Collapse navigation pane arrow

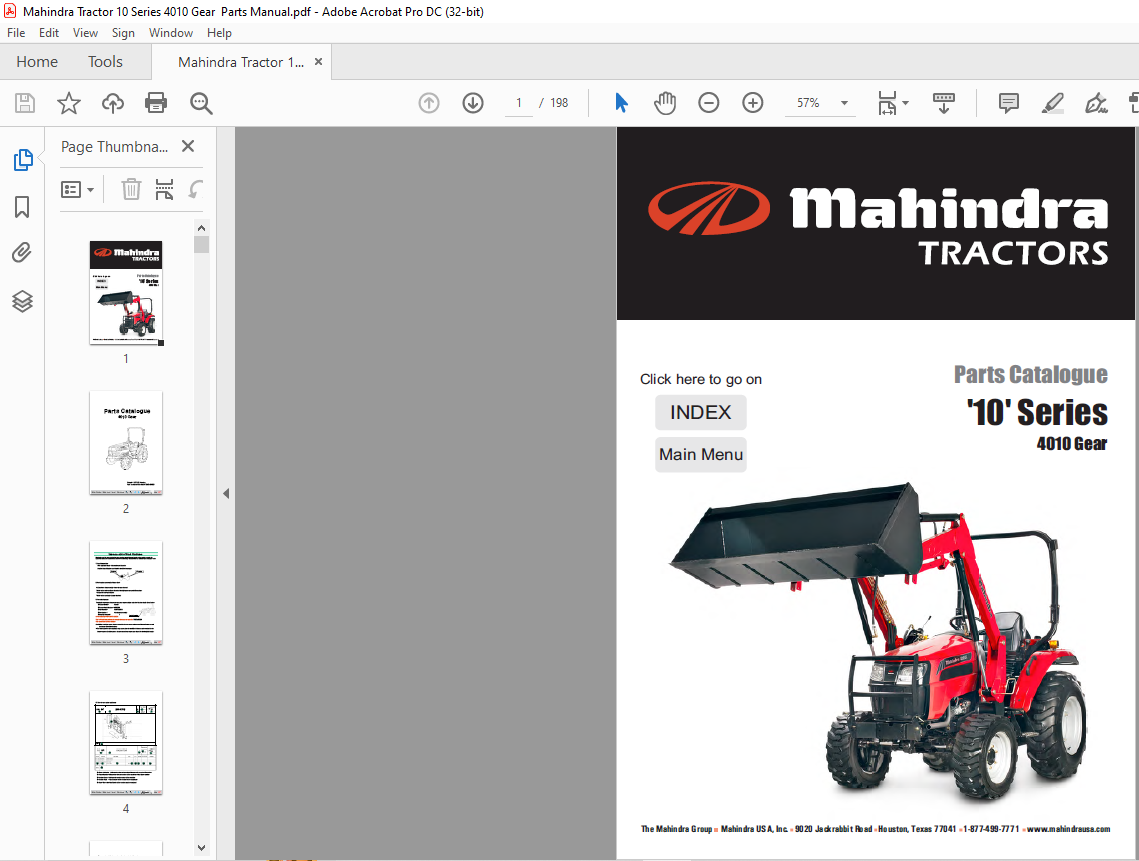coord(226,493)
